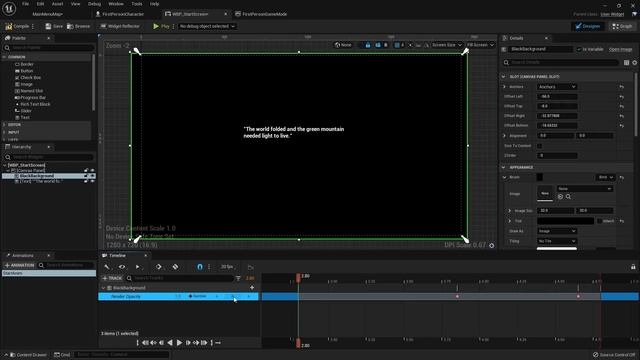Expand the Editor palette category
The image size is (640, 360).
click(x=4, y=124)
